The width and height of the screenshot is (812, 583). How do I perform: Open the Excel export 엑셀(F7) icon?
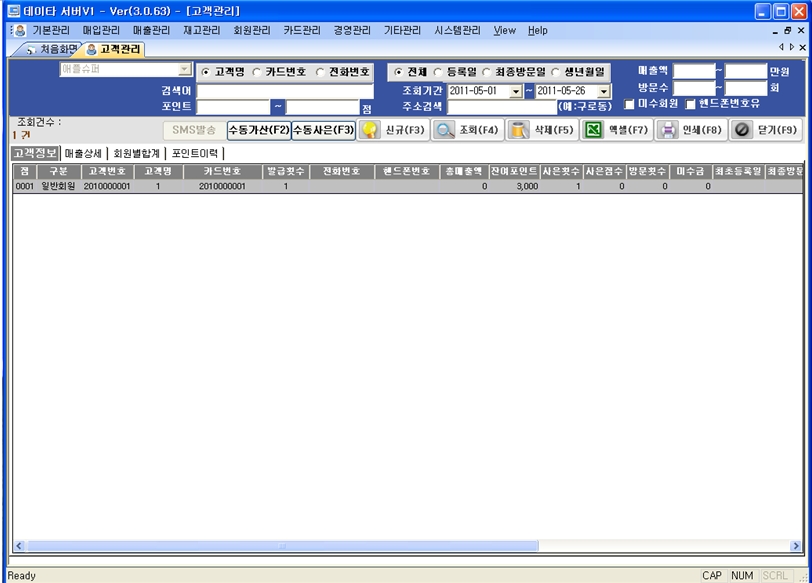(596, 129)
